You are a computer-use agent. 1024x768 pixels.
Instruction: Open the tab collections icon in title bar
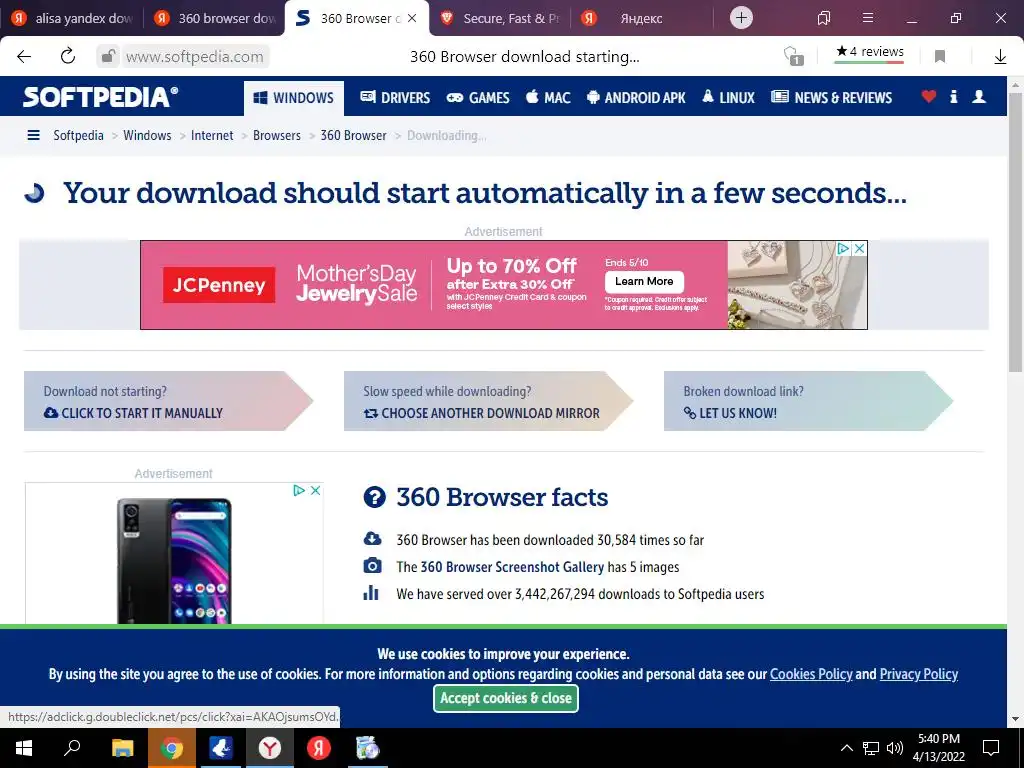[824, 18]
